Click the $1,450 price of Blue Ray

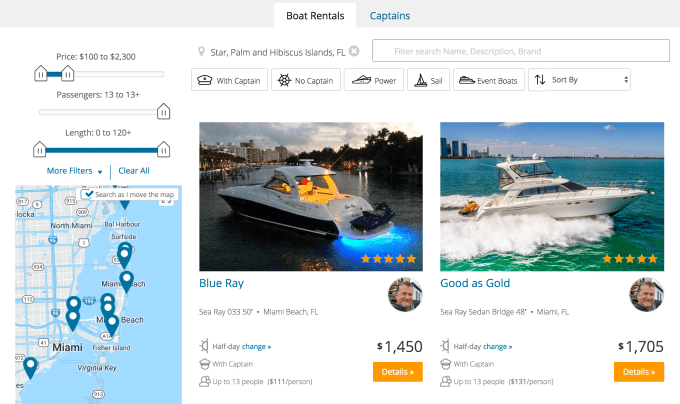click(x=399, y=346)
